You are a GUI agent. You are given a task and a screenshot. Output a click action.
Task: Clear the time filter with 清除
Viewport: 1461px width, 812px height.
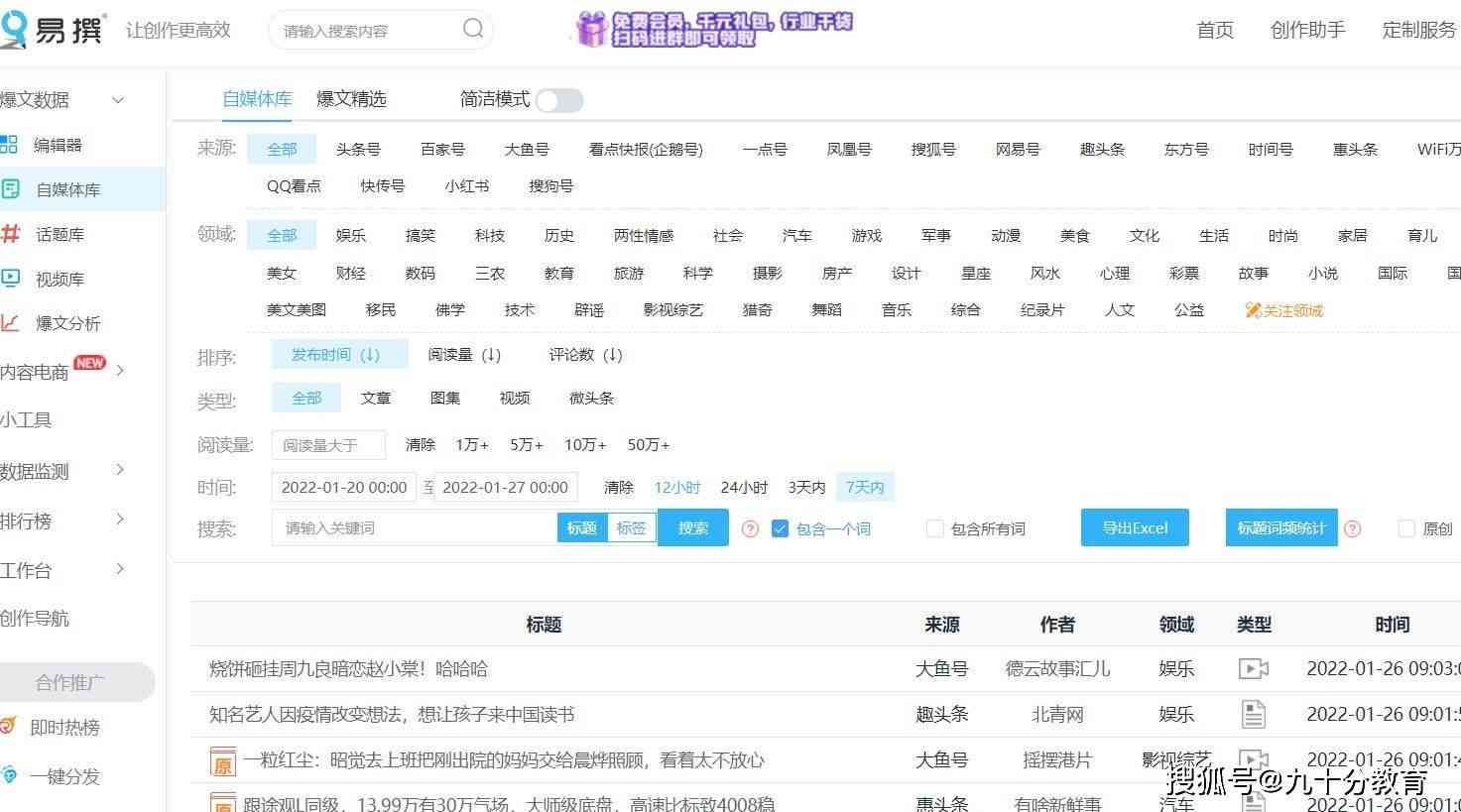[619, 487]
